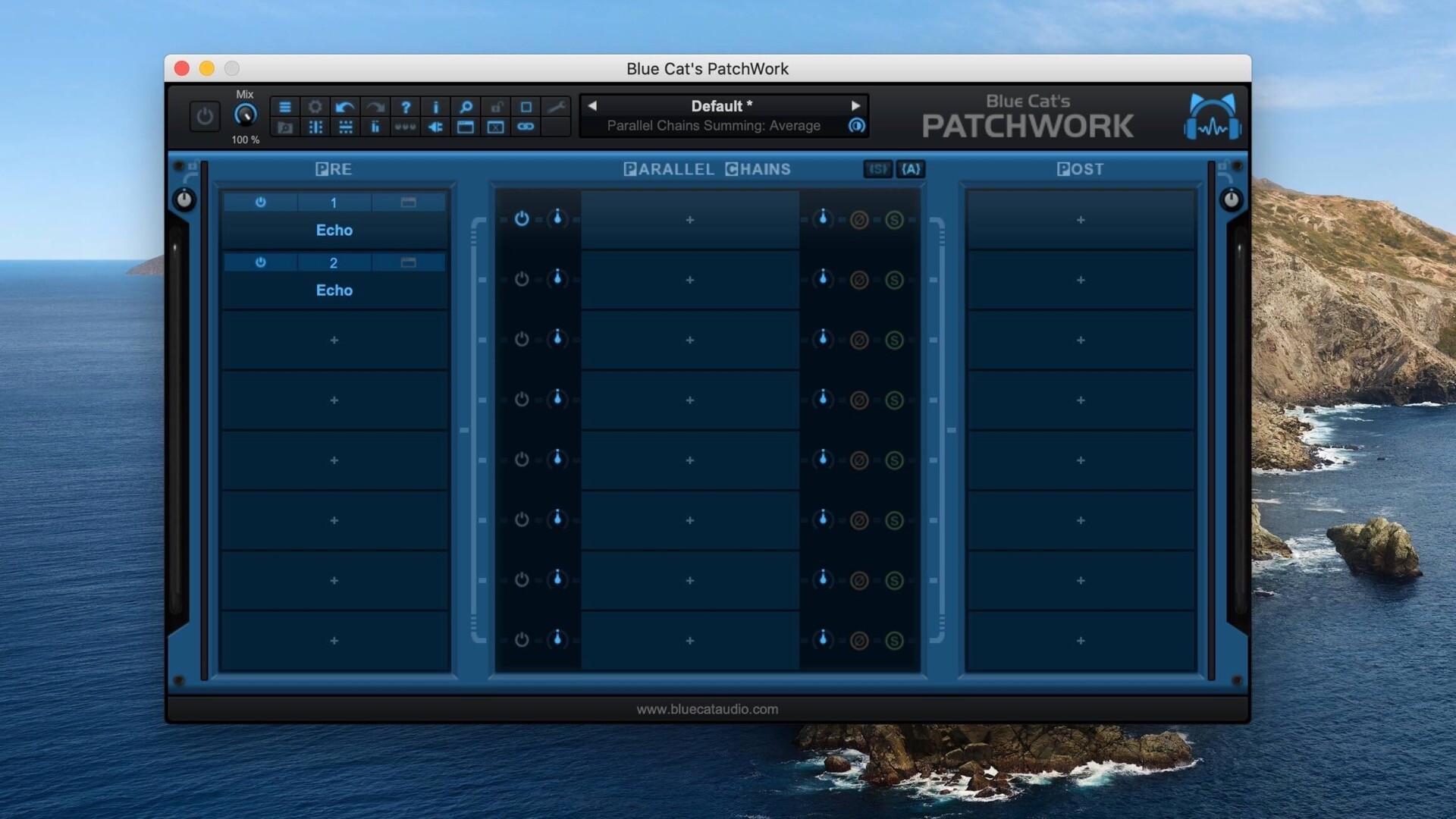Open the Patchwork main menu icon
This screenshot has height=819, width=1456.
click(285, 107)
